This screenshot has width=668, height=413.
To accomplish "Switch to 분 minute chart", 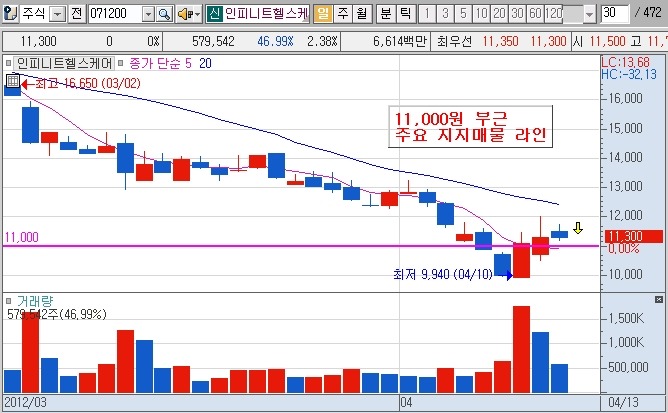I will [386, 14].
